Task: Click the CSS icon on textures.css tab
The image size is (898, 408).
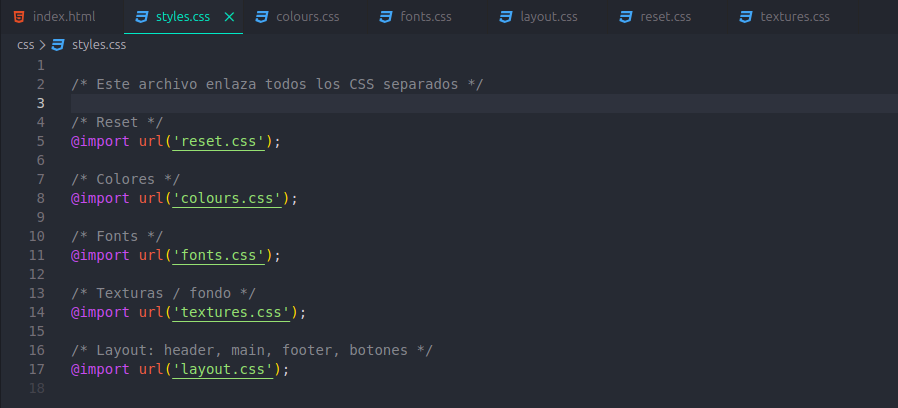Action: 746,17
